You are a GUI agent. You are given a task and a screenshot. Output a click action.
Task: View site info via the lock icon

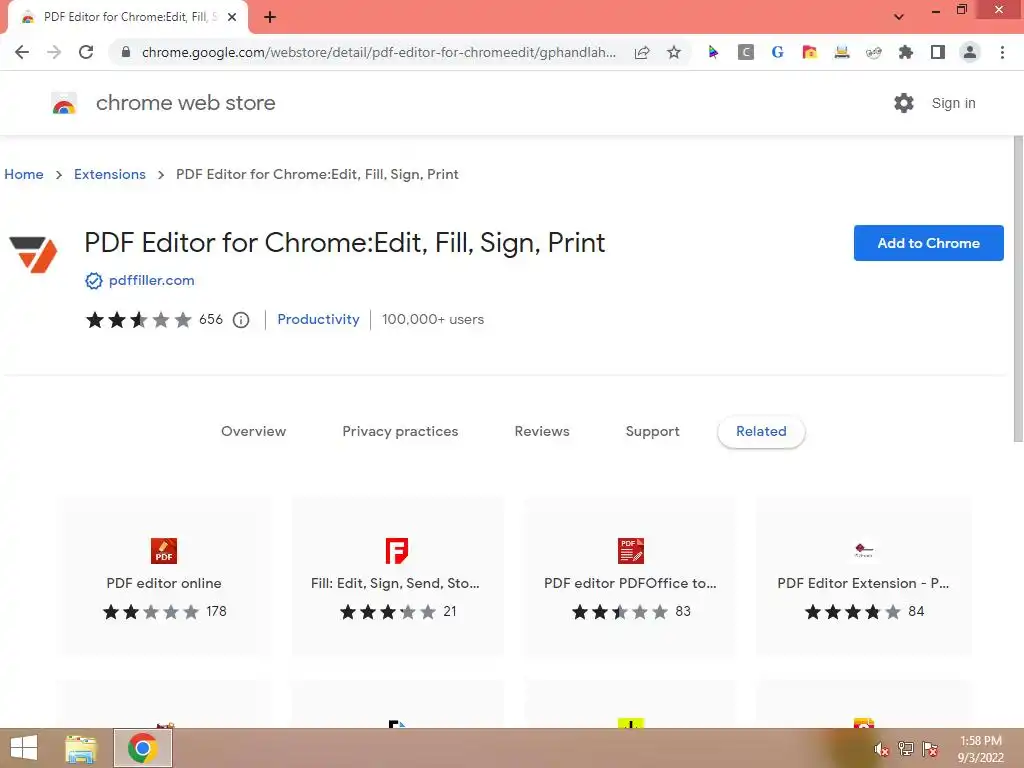click(126, 52)
